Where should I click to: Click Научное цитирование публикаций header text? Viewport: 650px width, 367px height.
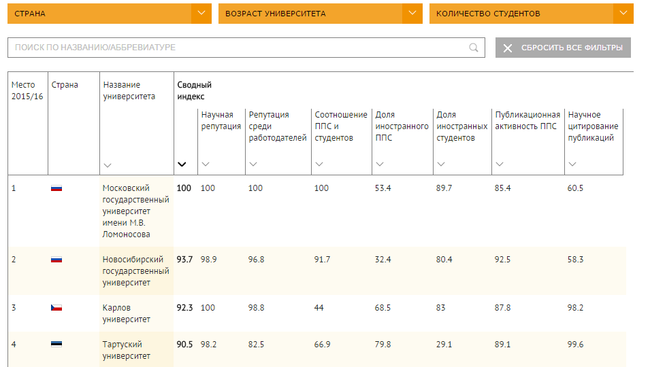coord(593,126)
